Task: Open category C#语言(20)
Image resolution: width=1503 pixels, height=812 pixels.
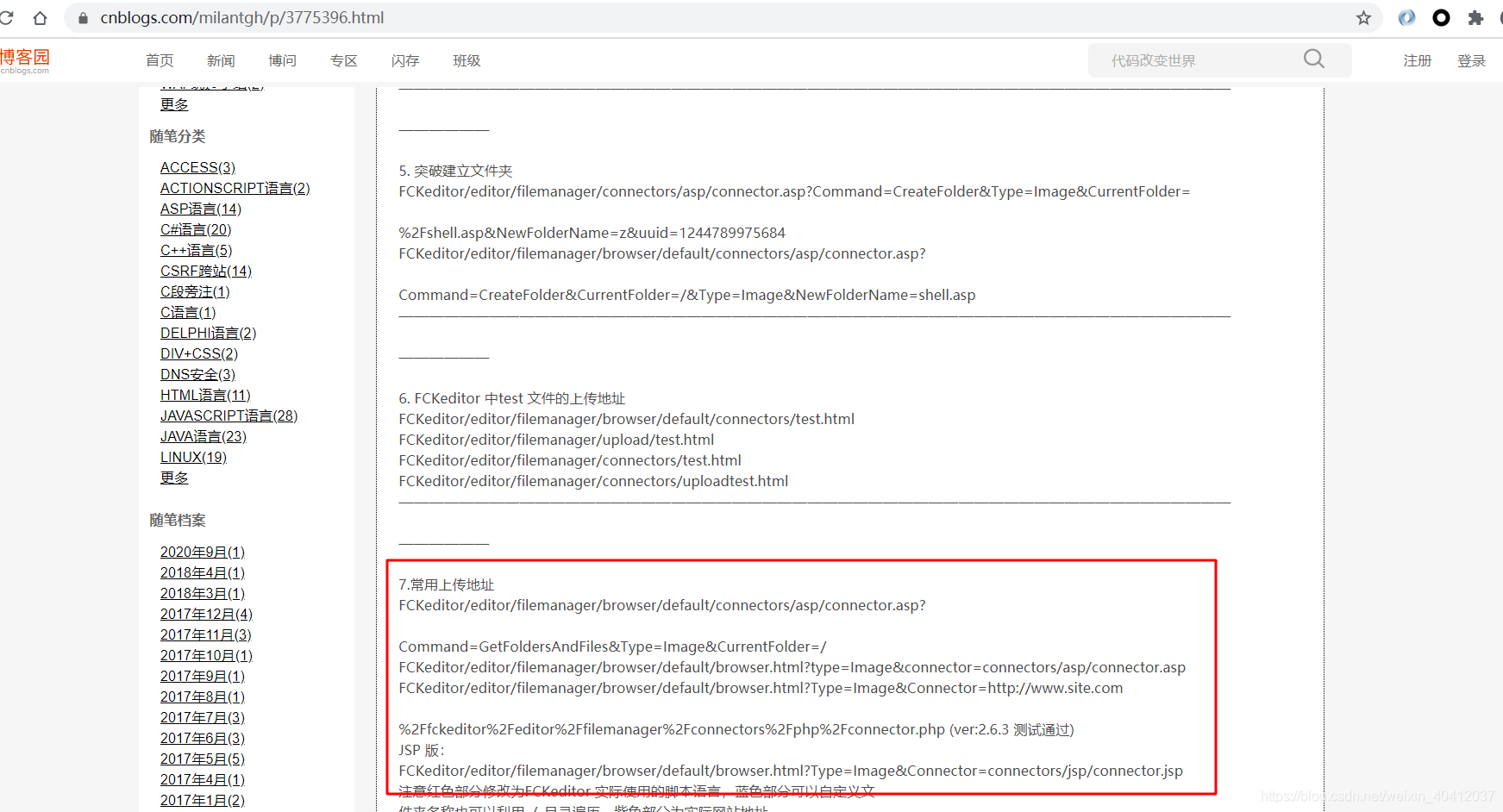Action: 196,229
